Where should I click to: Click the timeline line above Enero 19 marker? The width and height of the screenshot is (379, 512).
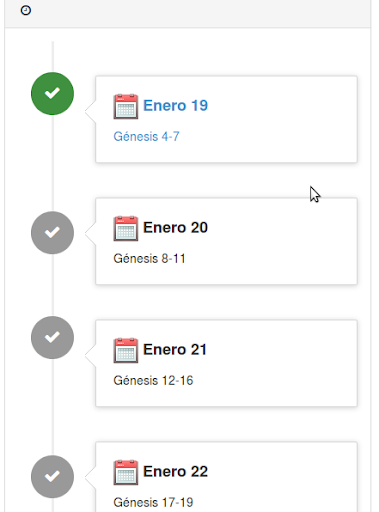[x=53, y=57]
